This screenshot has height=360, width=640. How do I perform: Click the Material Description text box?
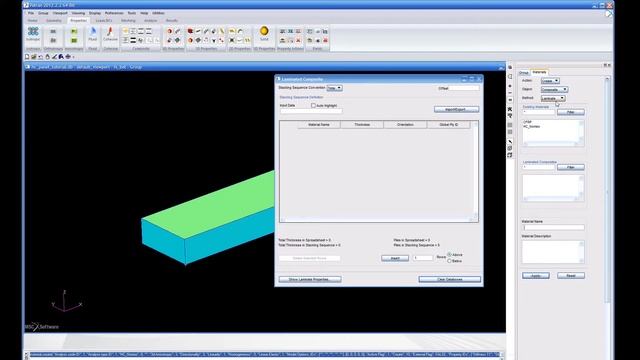(x=553, y=252)
